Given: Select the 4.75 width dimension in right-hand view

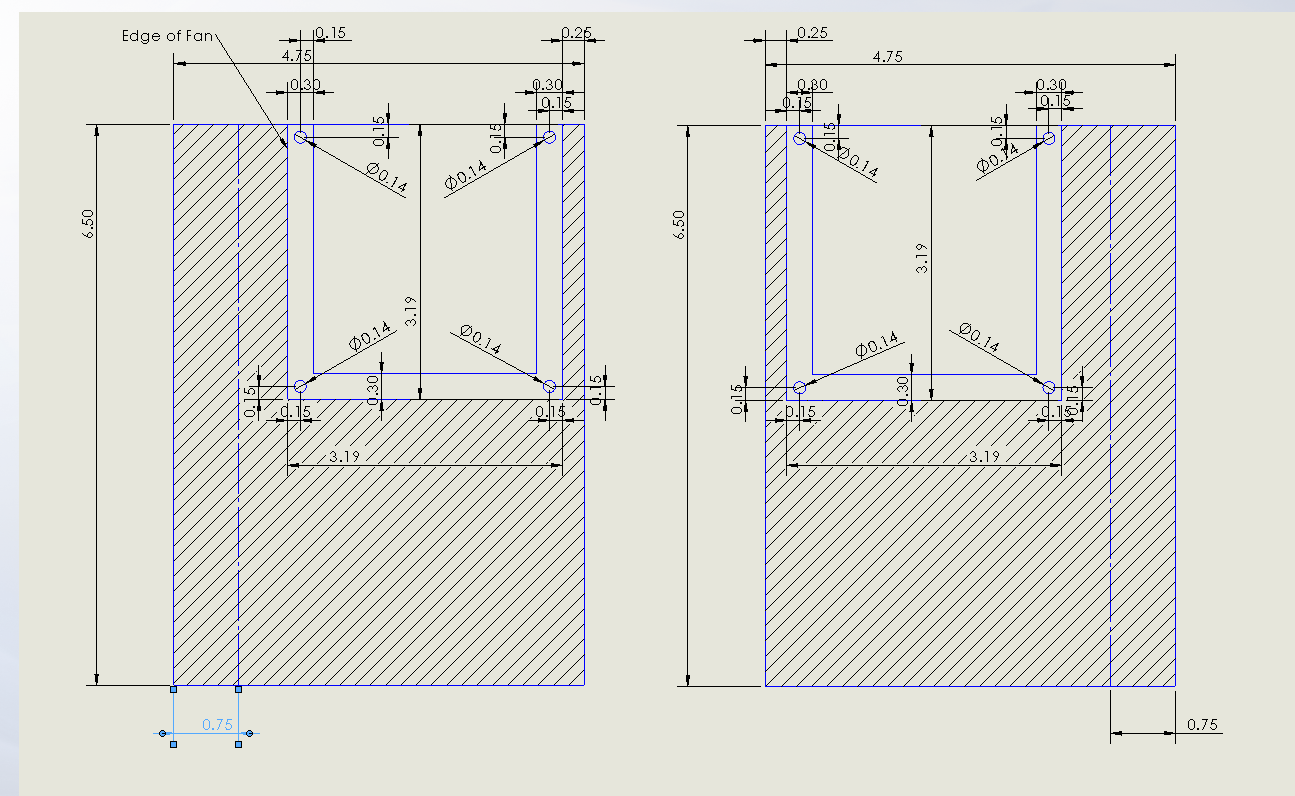Looking at the screenshot, I should pyautogui.click(x=887, y=57).
